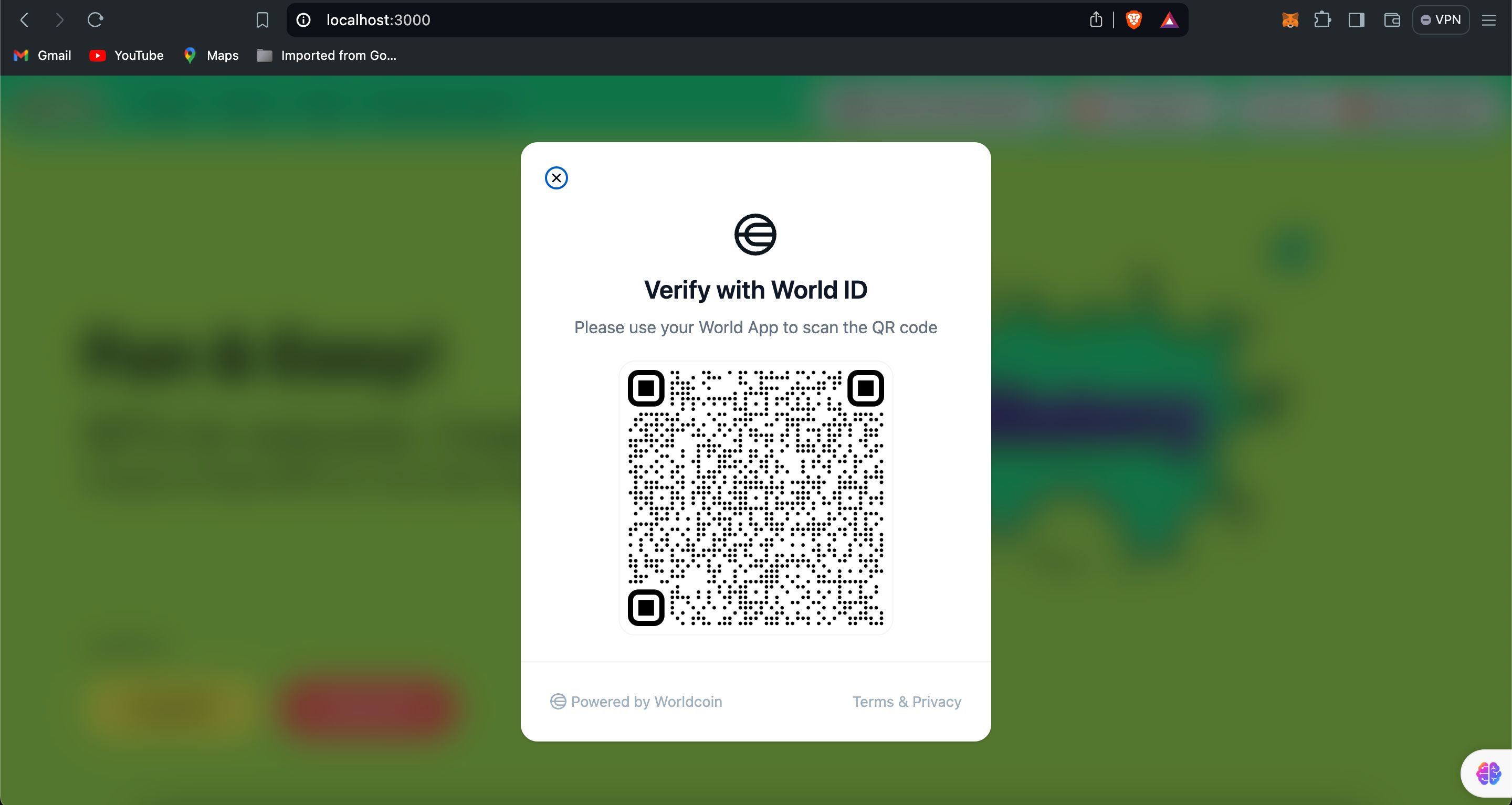Open the extensions puzzle menu
The height and width of the screenshot is (805, 1512).
1322,20
